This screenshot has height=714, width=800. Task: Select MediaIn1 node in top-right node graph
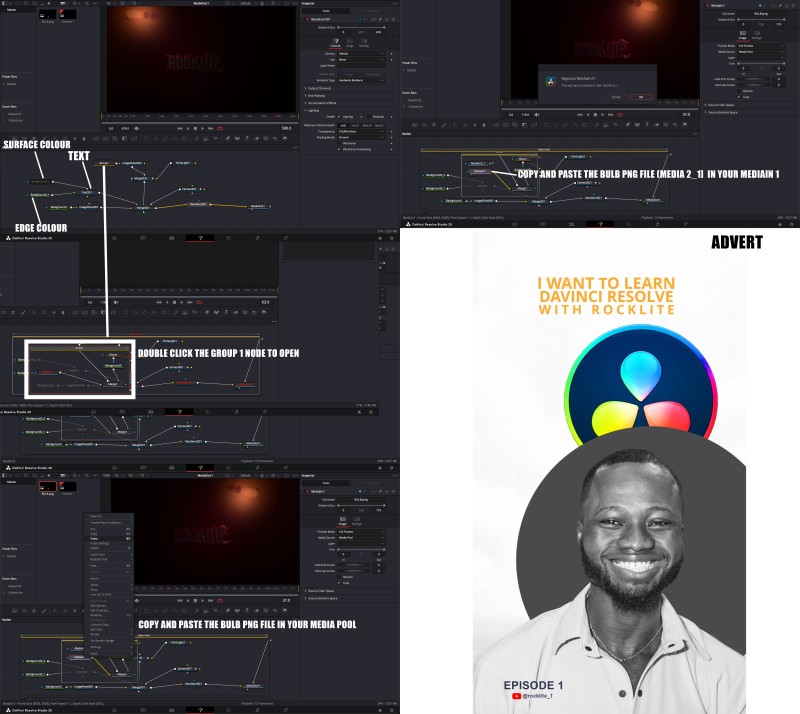480,171
